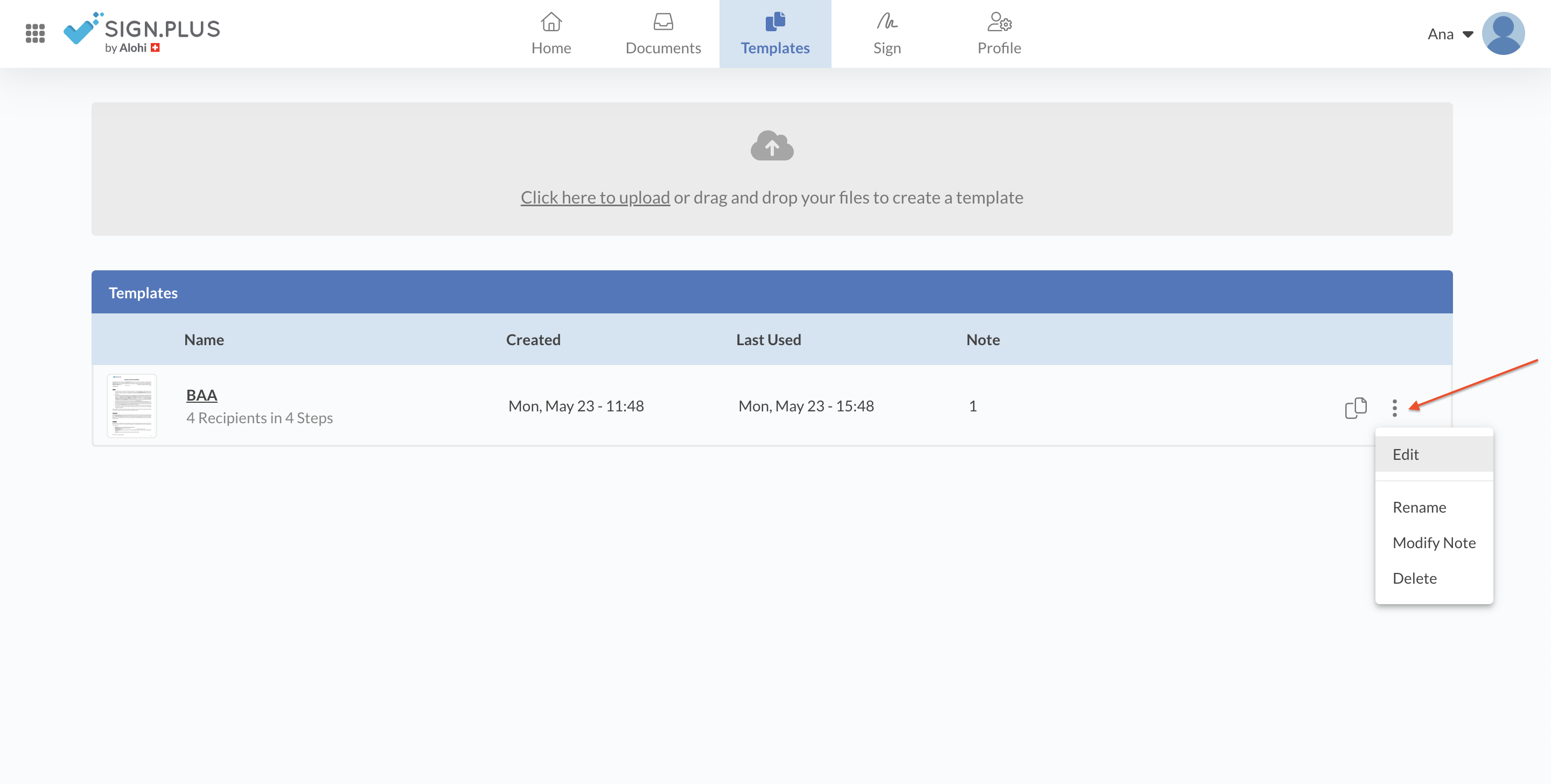Select Delete in the context menu
1551x784 pixels.
point(1414,578)
